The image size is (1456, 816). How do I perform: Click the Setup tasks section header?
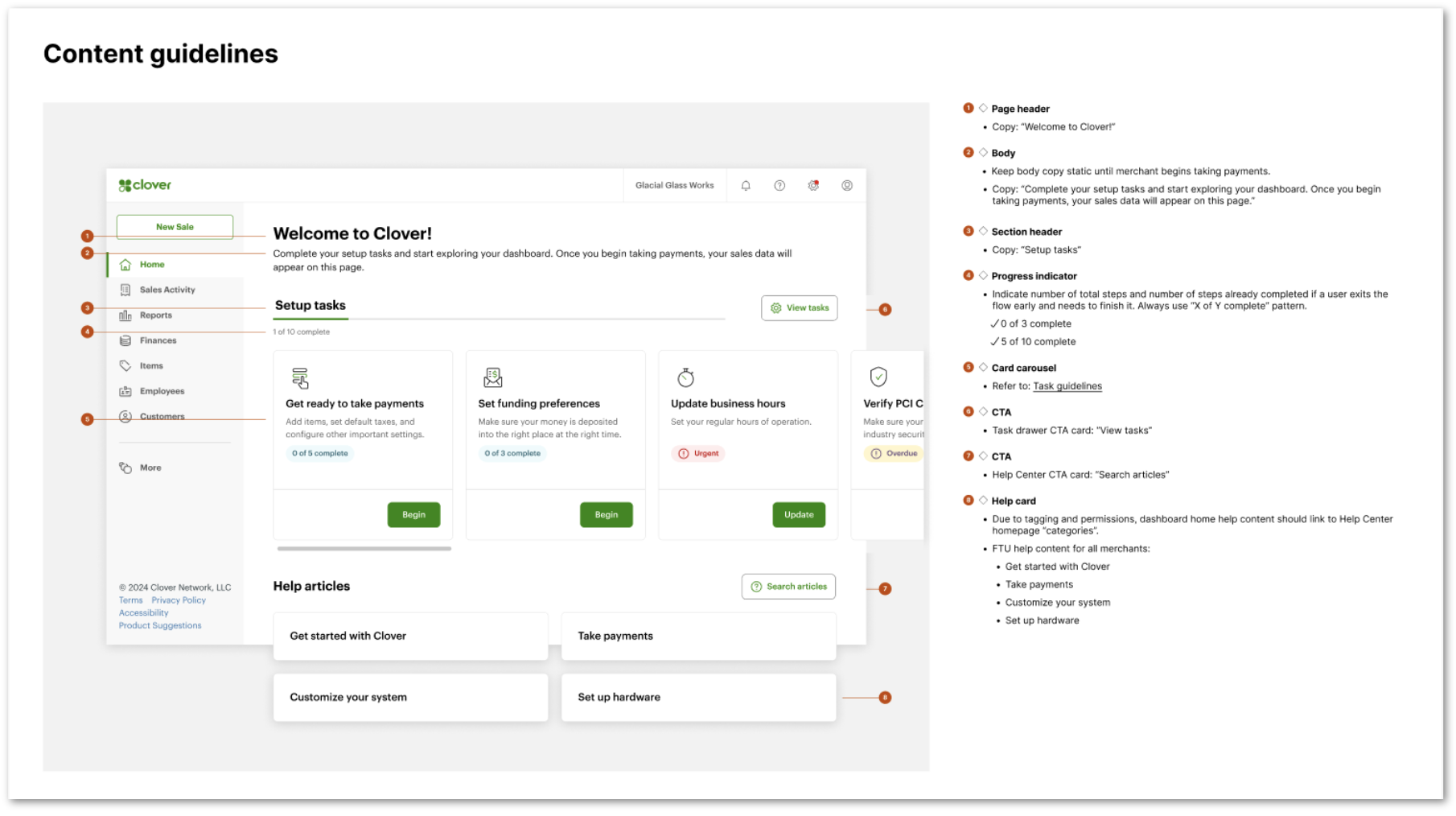click(311, 306)
